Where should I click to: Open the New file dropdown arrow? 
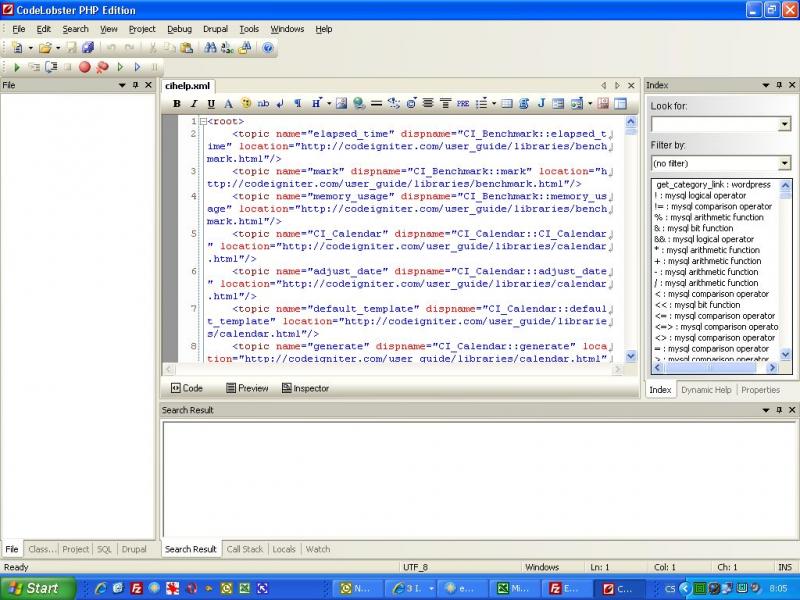coord(30,47)
